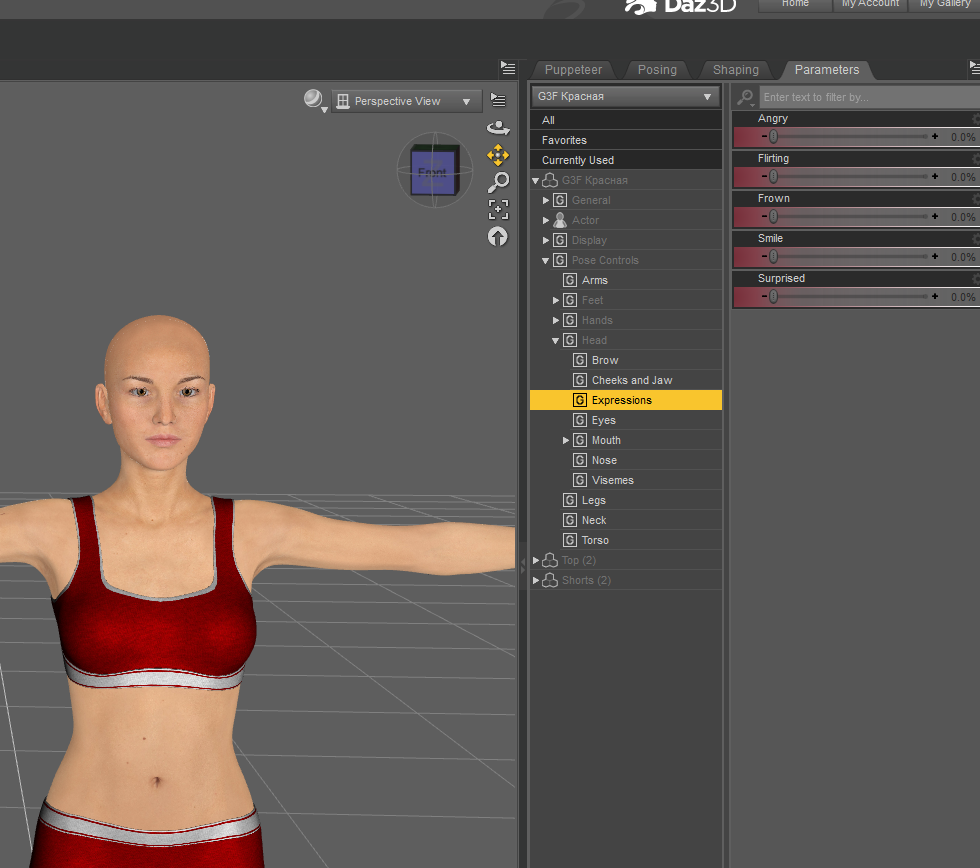The image size is (980, 868).
Task: Open My Gallery in header
Action: click(x=945, y=4)
